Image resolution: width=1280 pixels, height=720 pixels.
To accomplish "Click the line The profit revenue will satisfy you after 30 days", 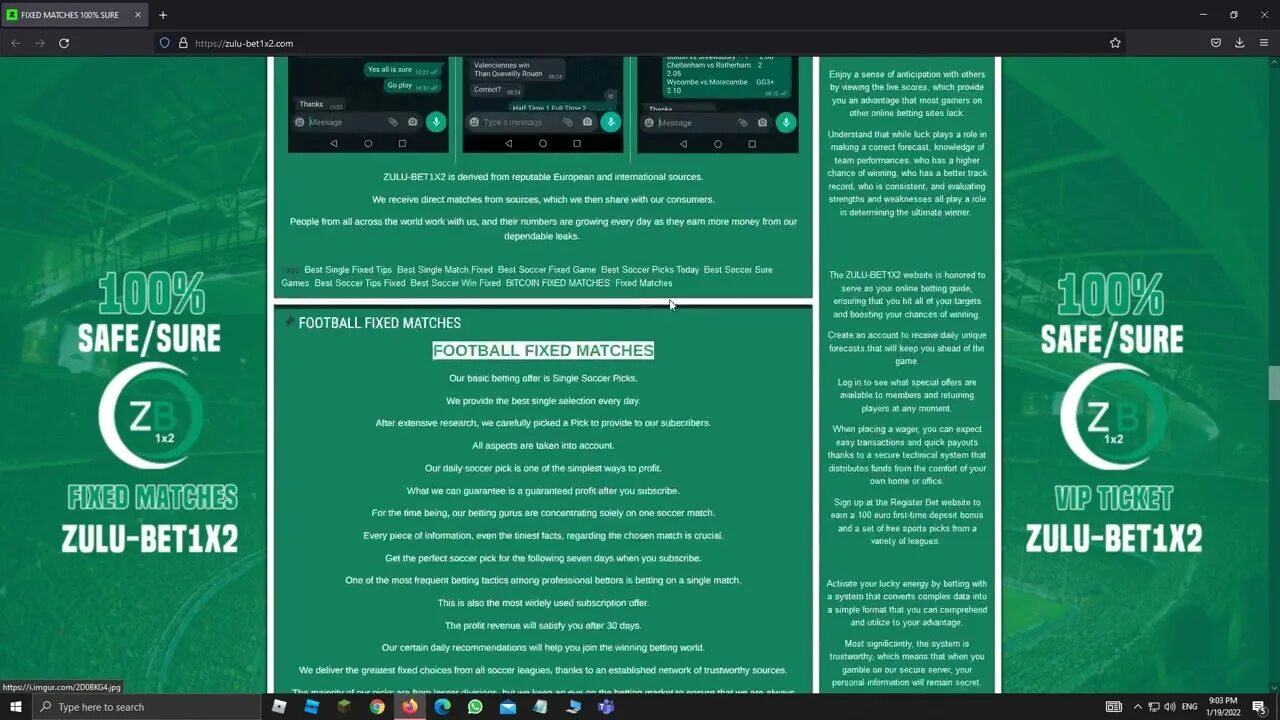I will (543, 626).
